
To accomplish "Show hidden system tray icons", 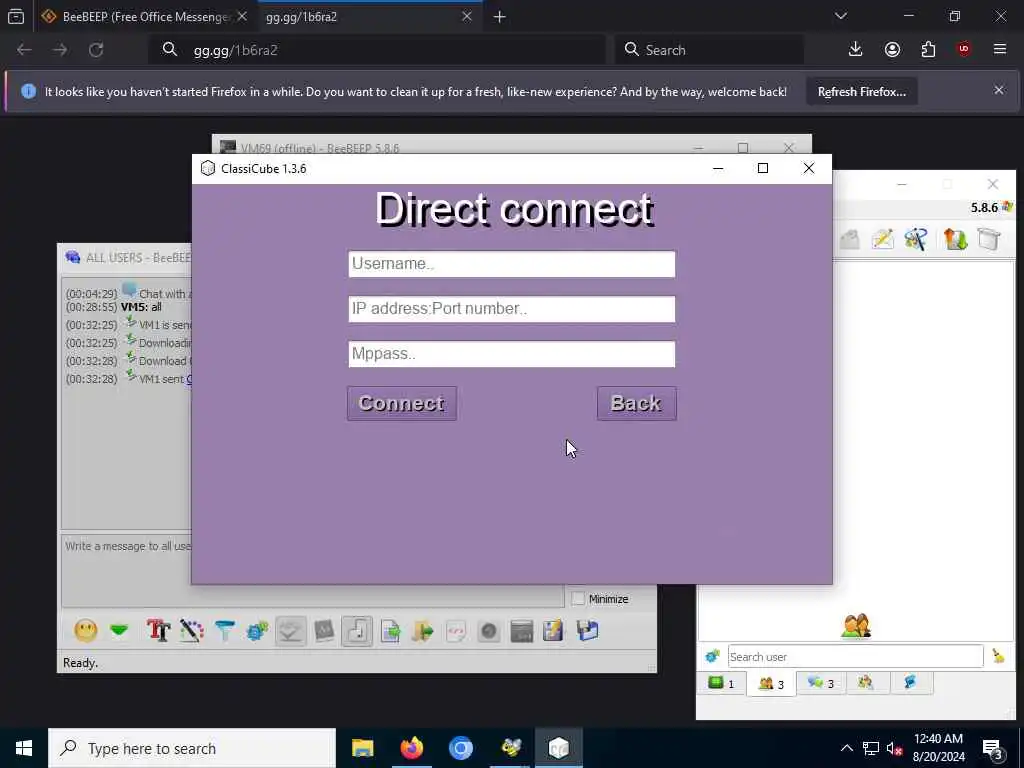I will tap(846, 748).
